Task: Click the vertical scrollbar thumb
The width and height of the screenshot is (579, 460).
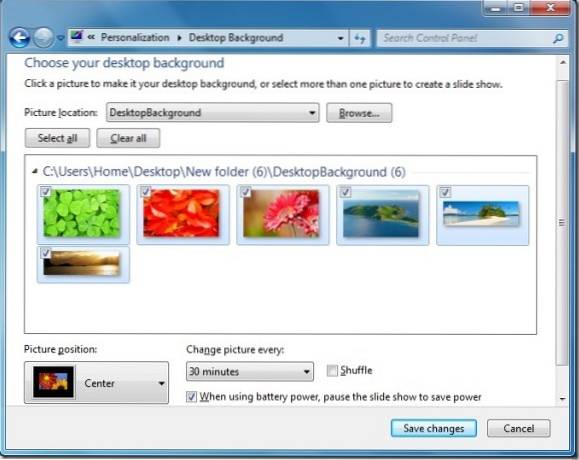Action: (x=562, y=223)
